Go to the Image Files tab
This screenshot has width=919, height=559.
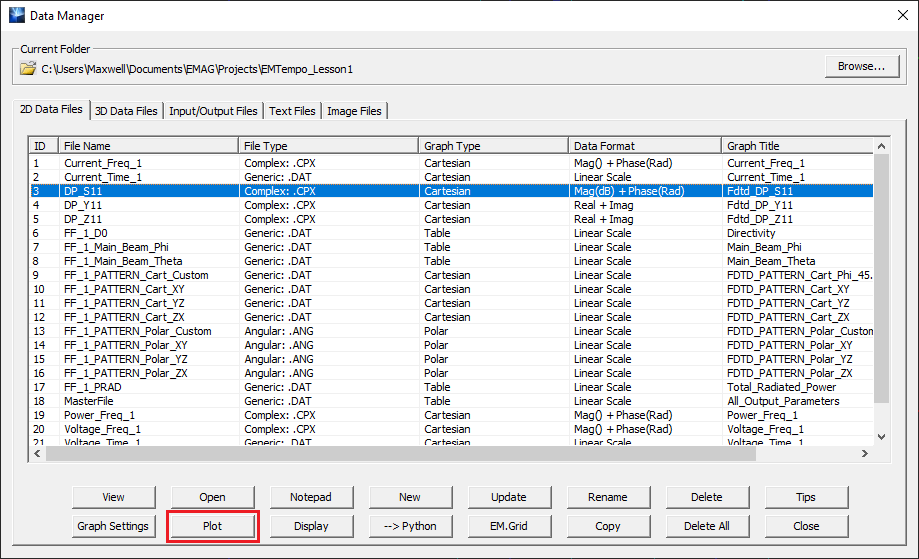tap(353, 111)
